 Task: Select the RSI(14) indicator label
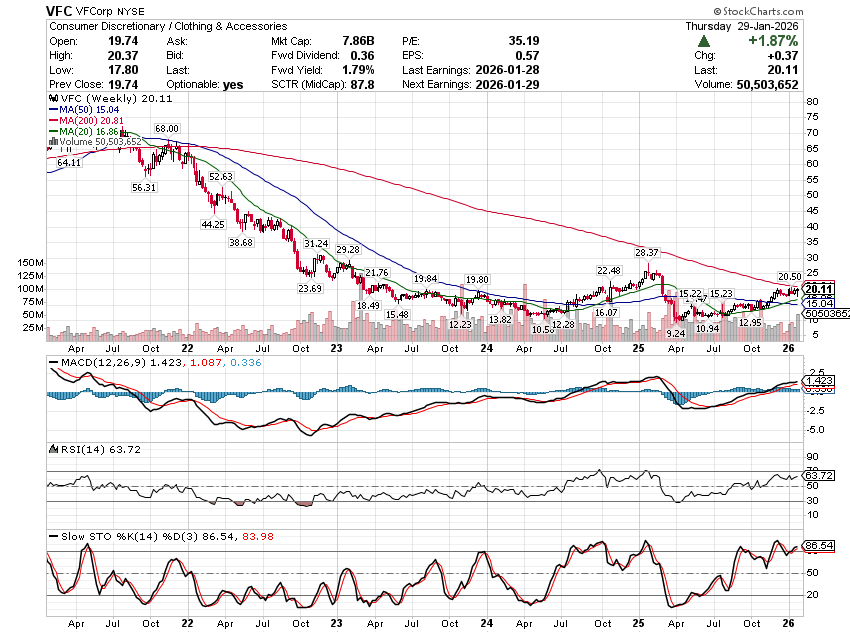(x=74, y=449)
